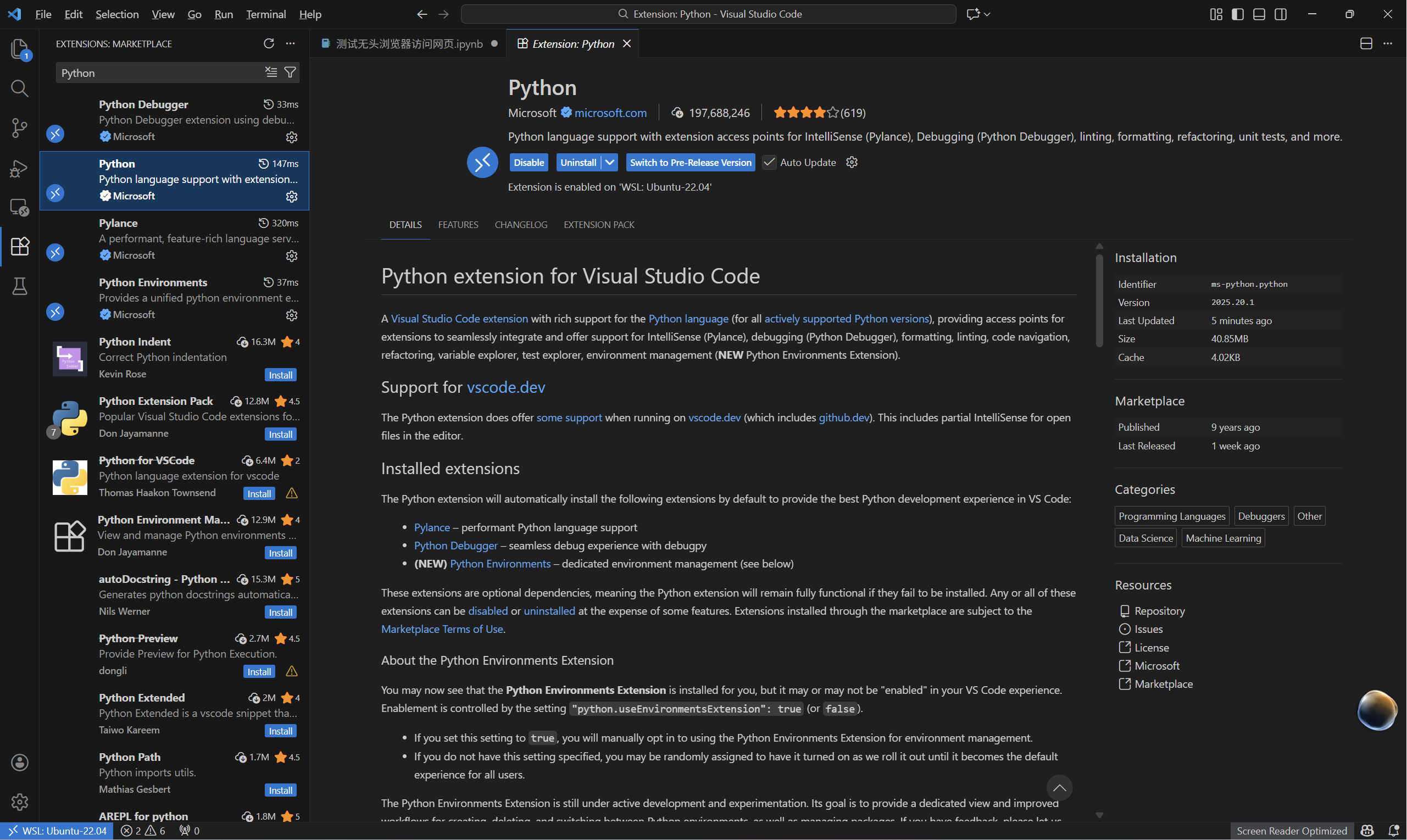Toggle the bottom panel visibility
This screenshot has width=1407, height=840.
1259,14
